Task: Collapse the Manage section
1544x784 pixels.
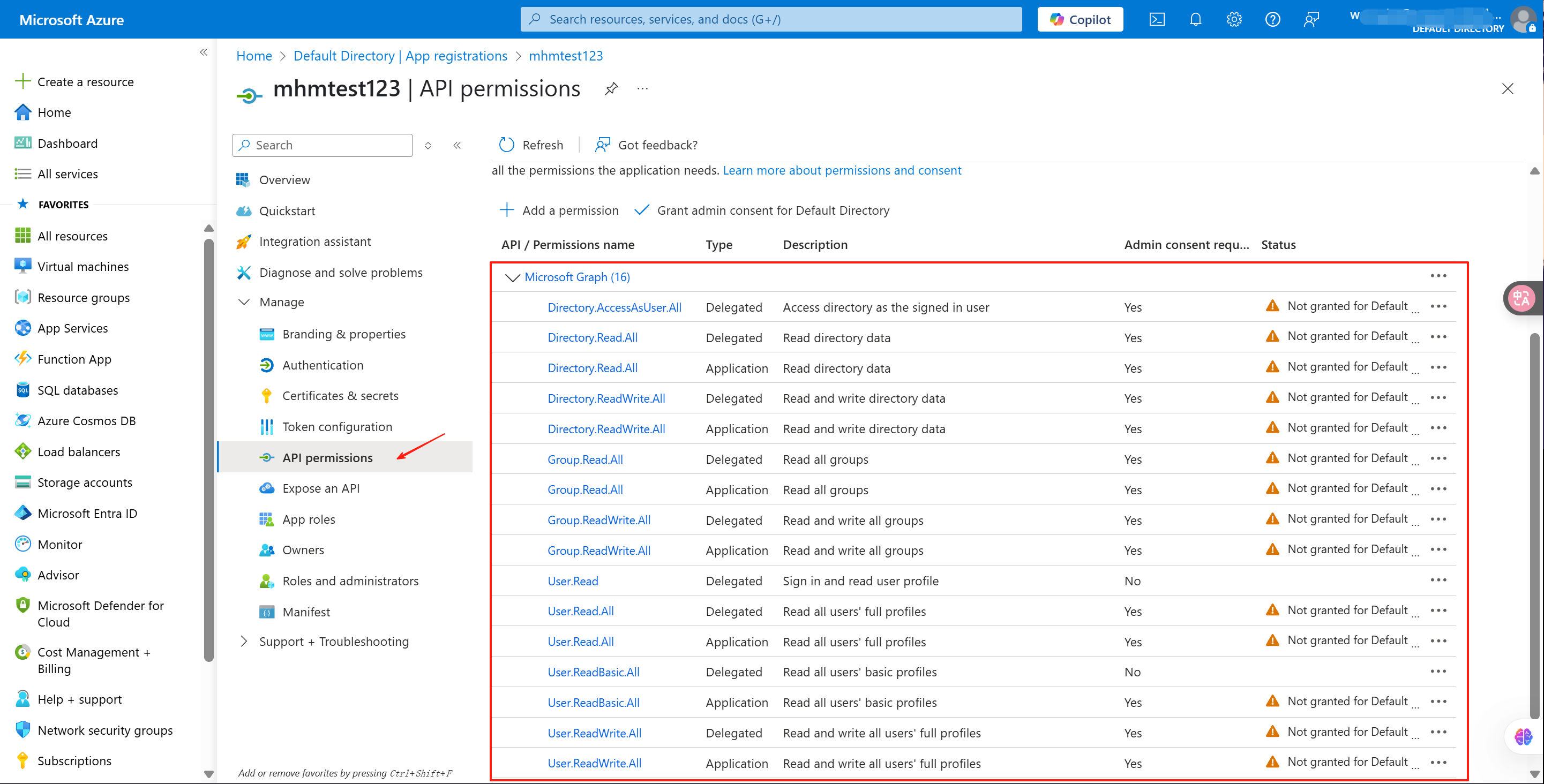Action: click(x=243, y=302)
